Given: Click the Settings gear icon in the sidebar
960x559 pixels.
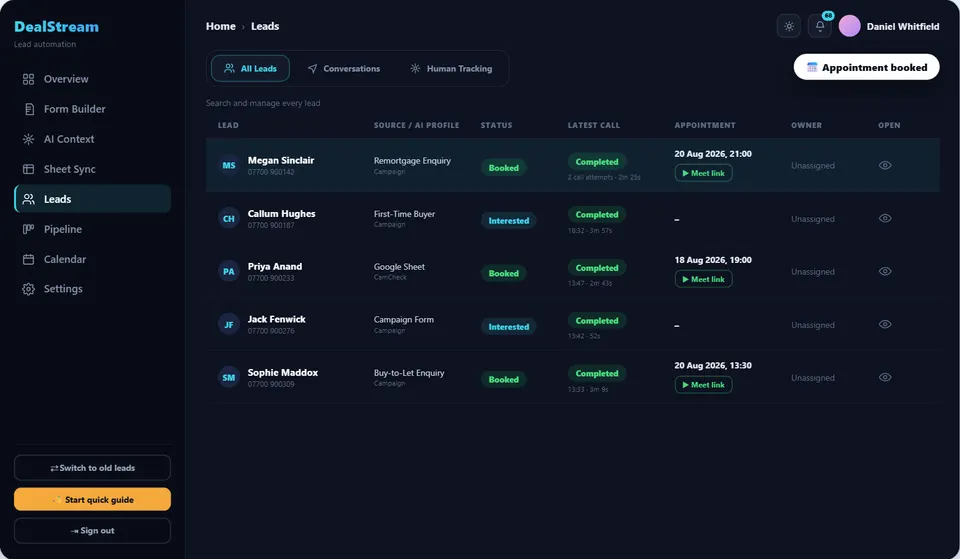Looking at the screenshot, I should point(28,289).
